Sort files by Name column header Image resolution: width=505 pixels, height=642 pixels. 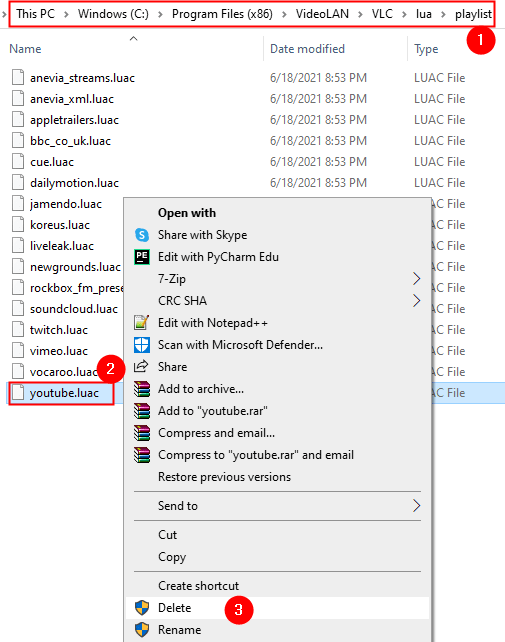25,49
